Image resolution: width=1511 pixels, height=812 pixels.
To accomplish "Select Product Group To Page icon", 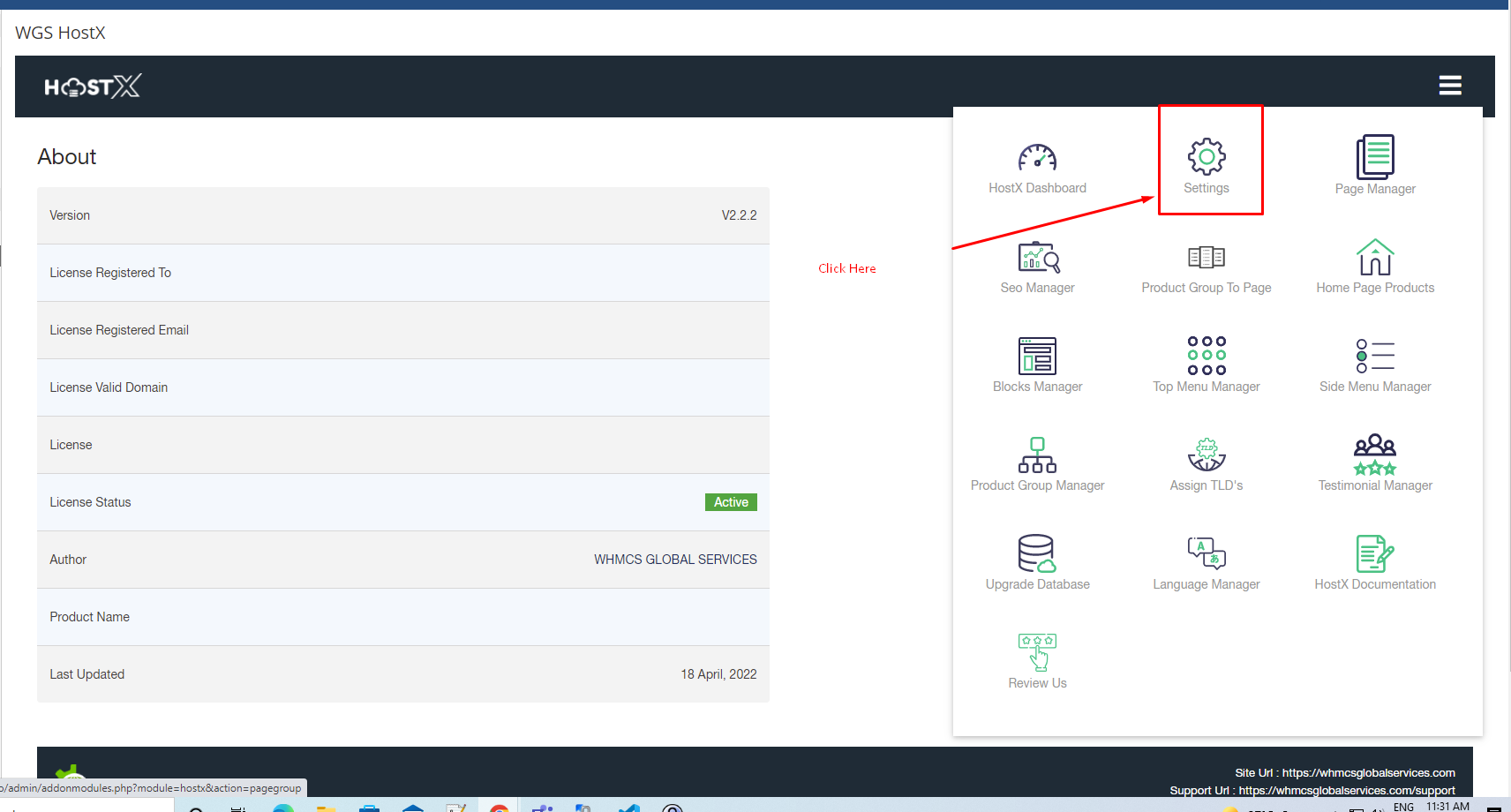I will tap(1206, 258).
